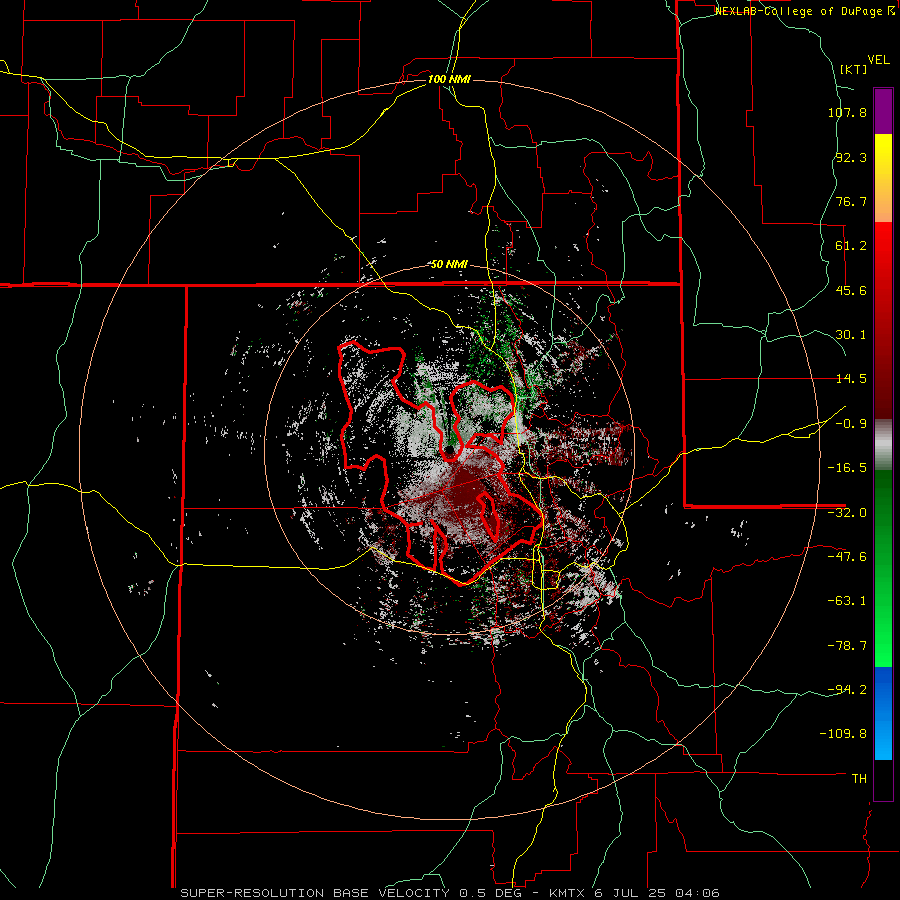Click the -0.9 velocity scale value
This screenshot has height=900, width=900.
[851, 424]
